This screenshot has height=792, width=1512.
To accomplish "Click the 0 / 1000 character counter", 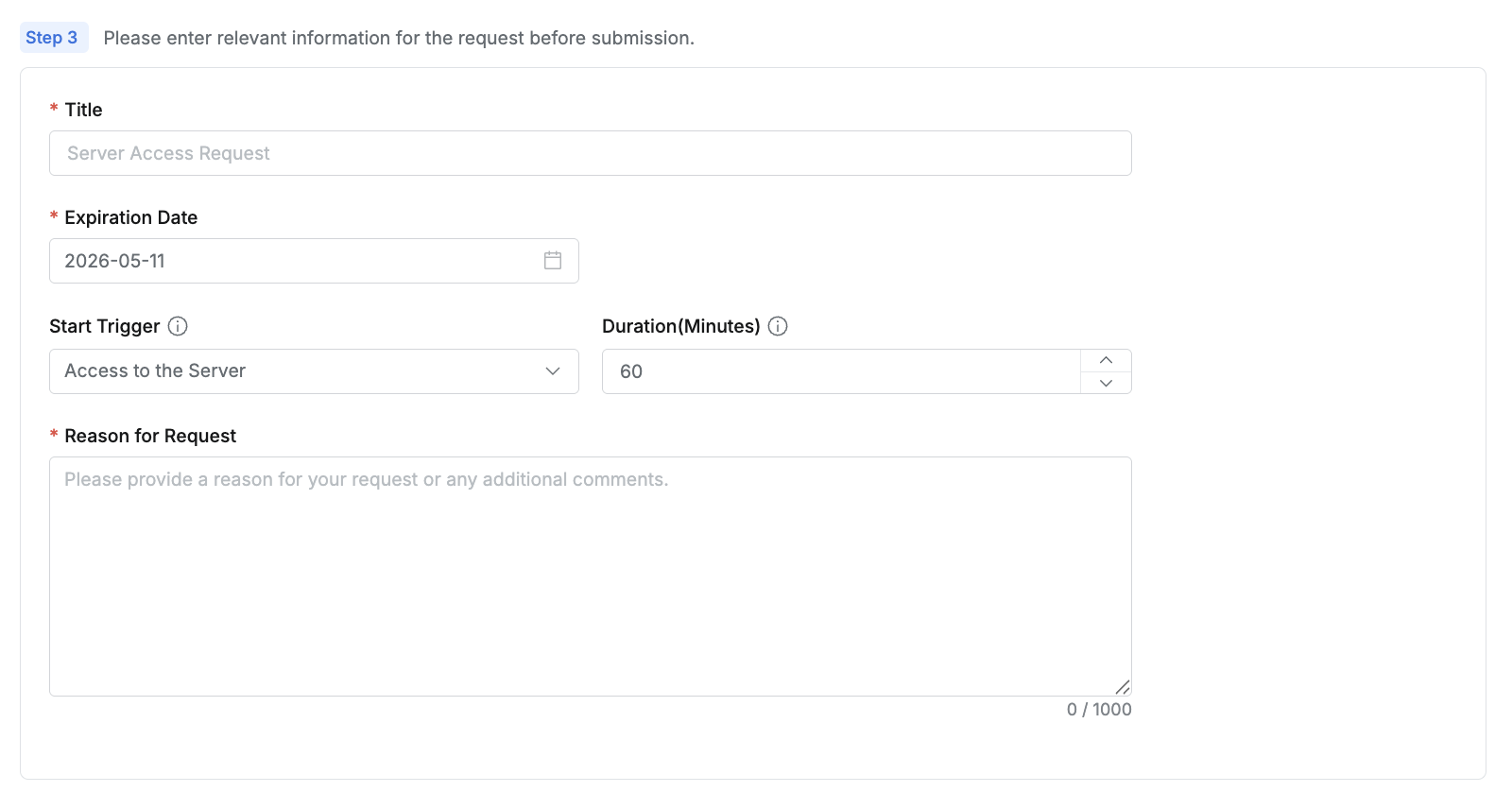I will pos(1098,710).
